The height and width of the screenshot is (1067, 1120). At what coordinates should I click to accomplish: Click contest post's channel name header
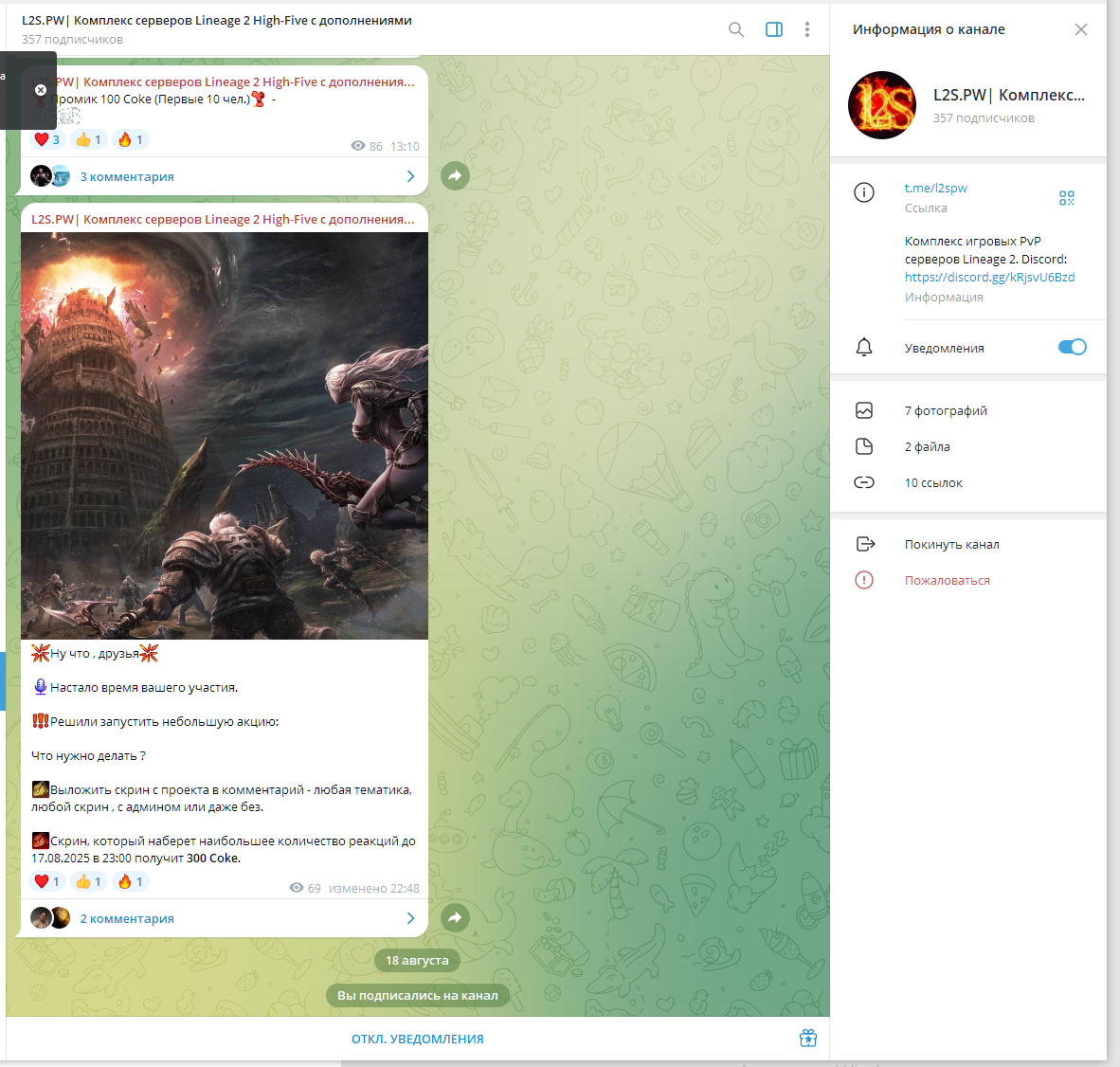(223, 219)
